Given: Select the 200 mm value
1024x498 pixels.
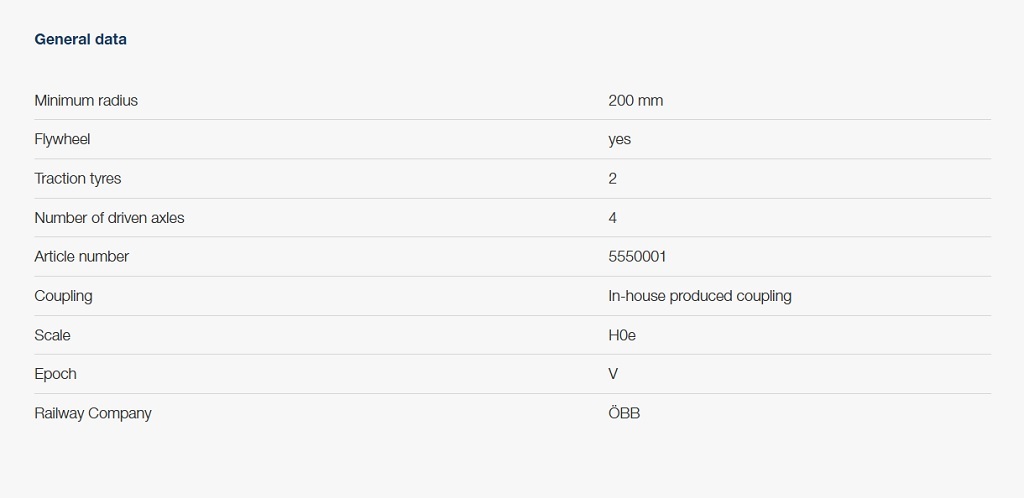Looking at the screenshot, I should [635, 100].
